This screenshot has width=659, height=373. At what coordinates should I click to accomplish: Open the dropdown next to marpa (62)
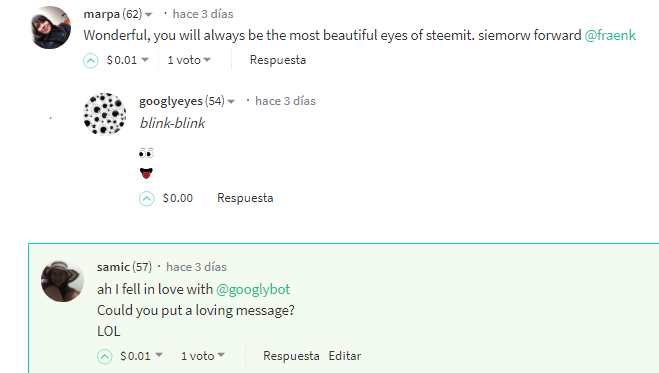point(148,15)
